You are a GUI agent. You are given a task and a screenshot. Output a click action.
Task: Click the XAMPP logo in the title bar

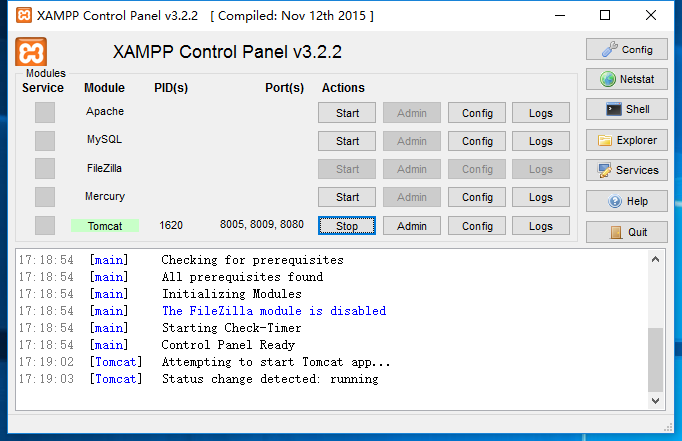coord(24,15)
